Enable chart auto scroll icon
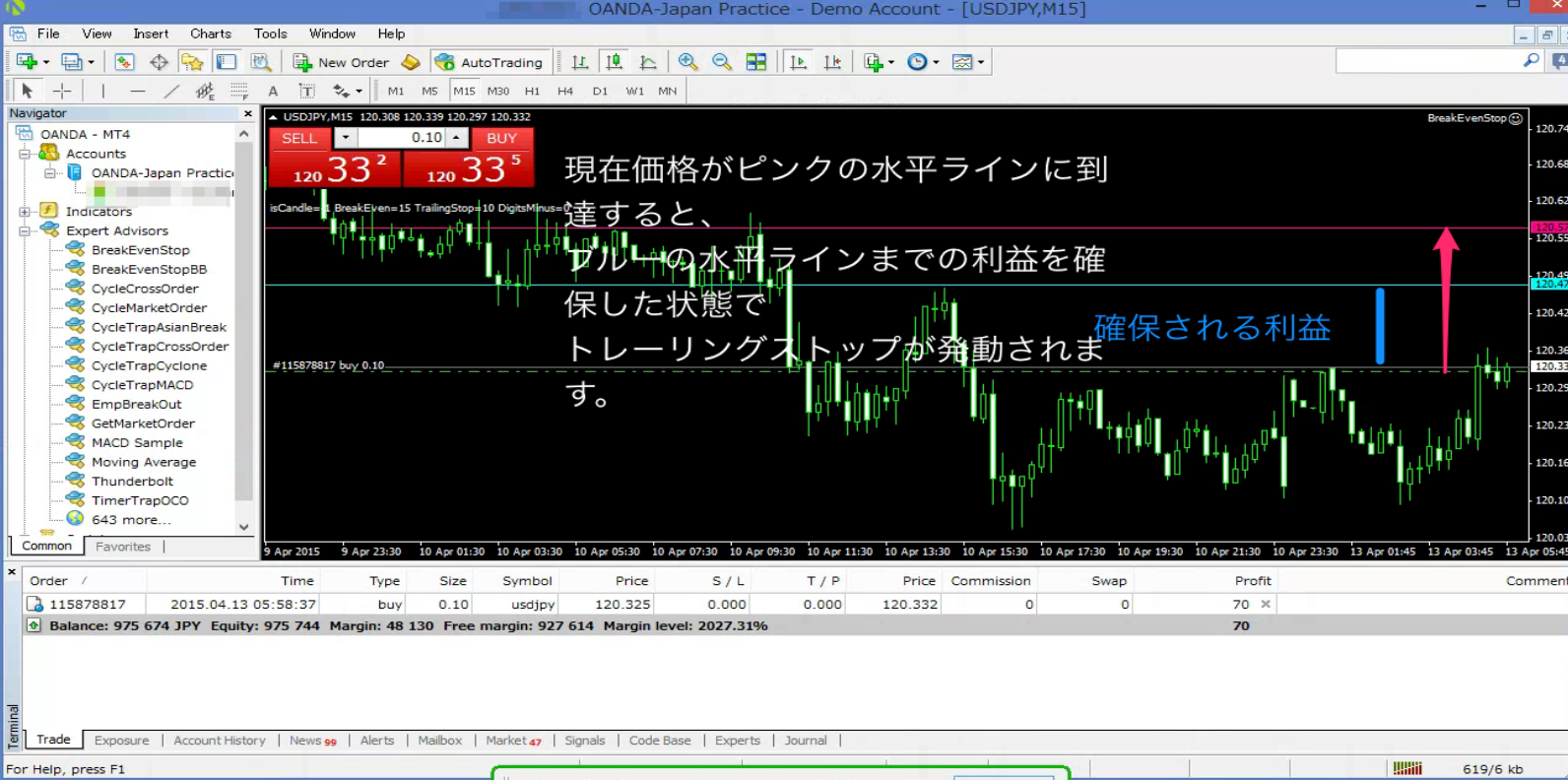This screenshot has height=780, width=1568. (x=799, y=62)
